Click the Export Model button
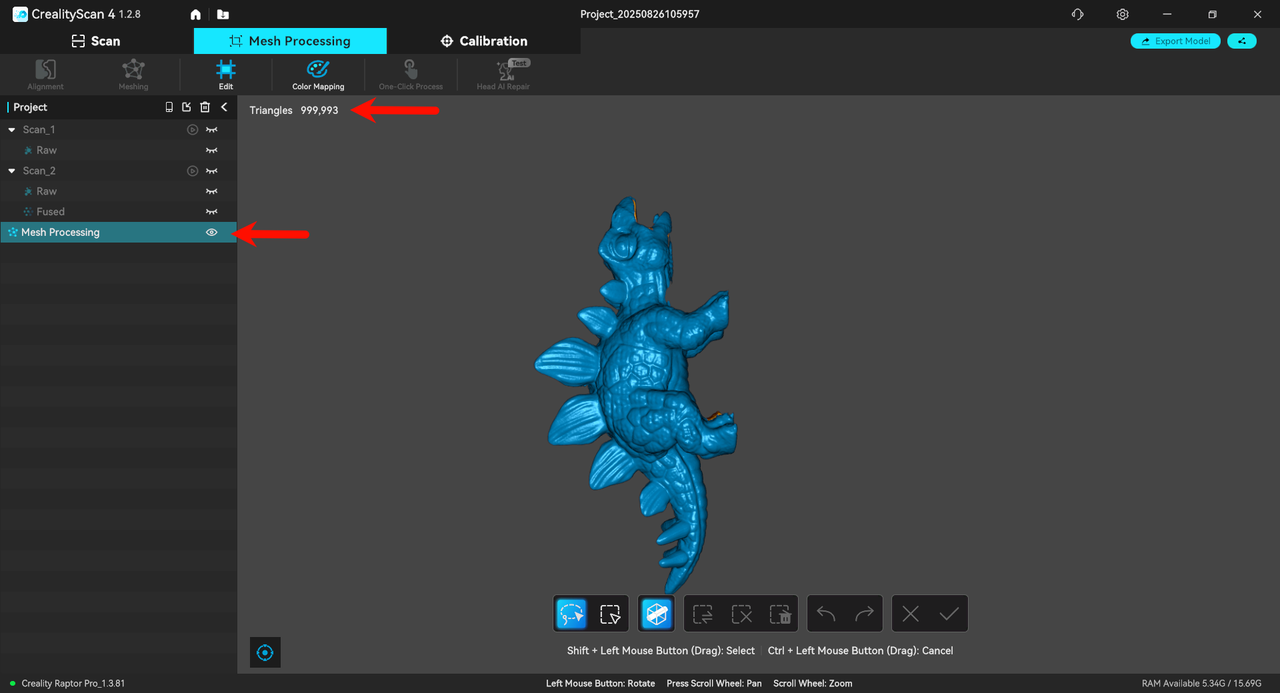The image size is (1280, 693). click(1175, 41)
